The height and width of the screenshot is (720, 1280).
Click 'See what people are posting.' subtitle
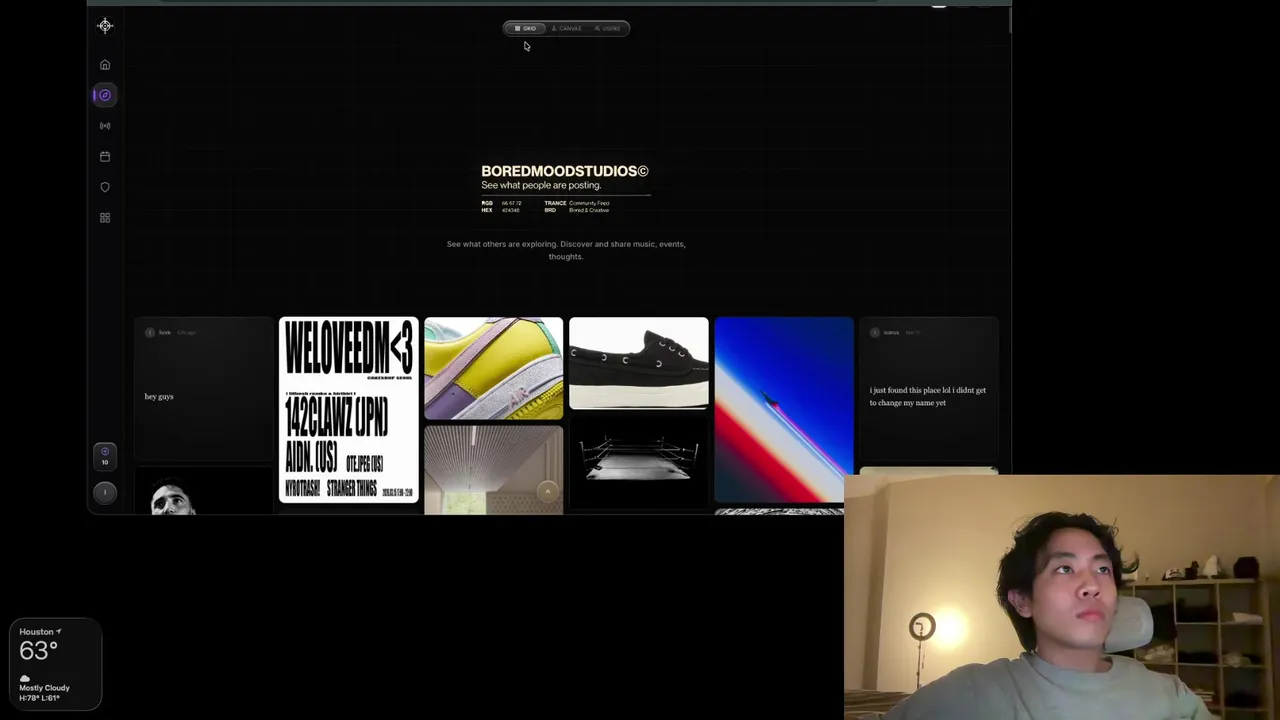coord(541,185)
